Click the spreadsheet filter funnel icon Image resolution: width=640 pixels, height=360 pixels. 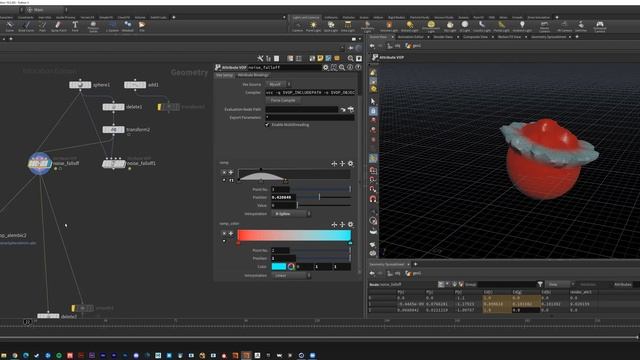pyautogui.click(x=540, y=284)
